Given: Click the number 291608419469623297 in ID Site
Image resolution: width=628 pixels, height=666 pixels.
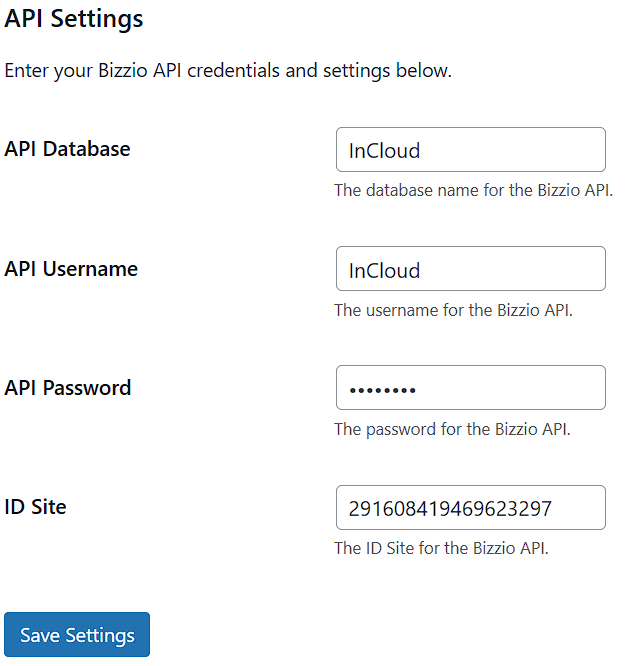Looking at the screenshot, I should (450, 508).
